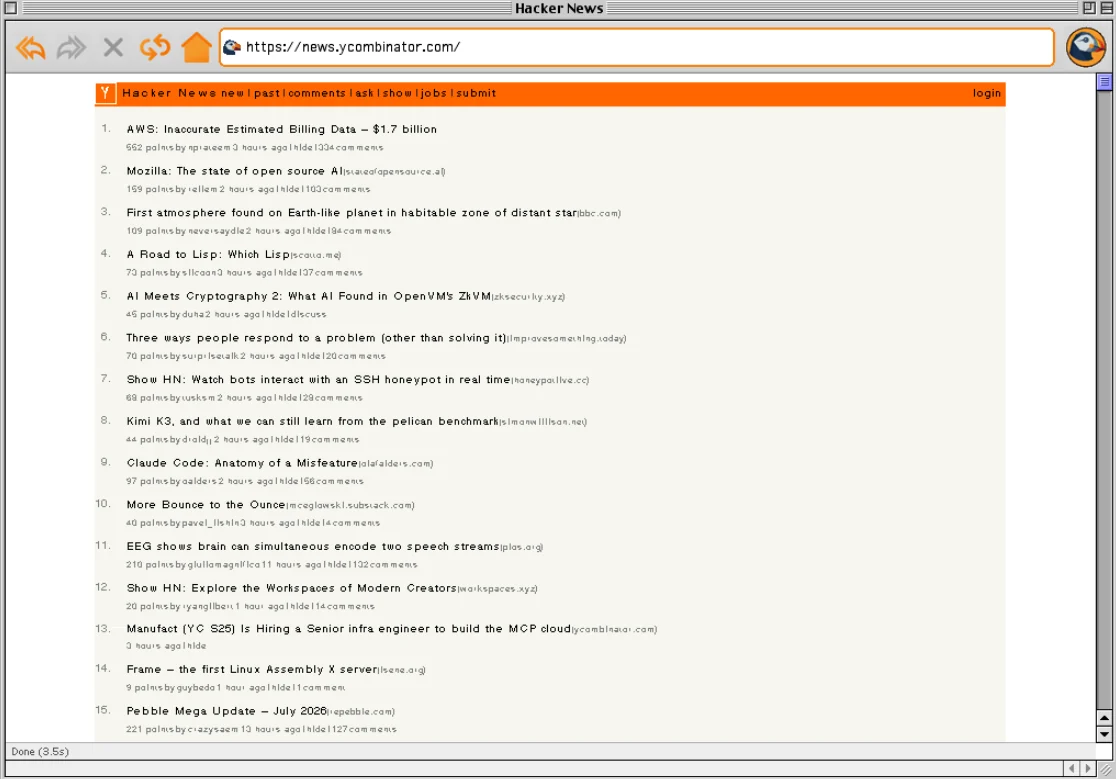Open the 'EEG shows brain can simultaneously encode' story
The width and height of the screenshot is (1116, 779).
pyautogui.click(x=313, y=547)
